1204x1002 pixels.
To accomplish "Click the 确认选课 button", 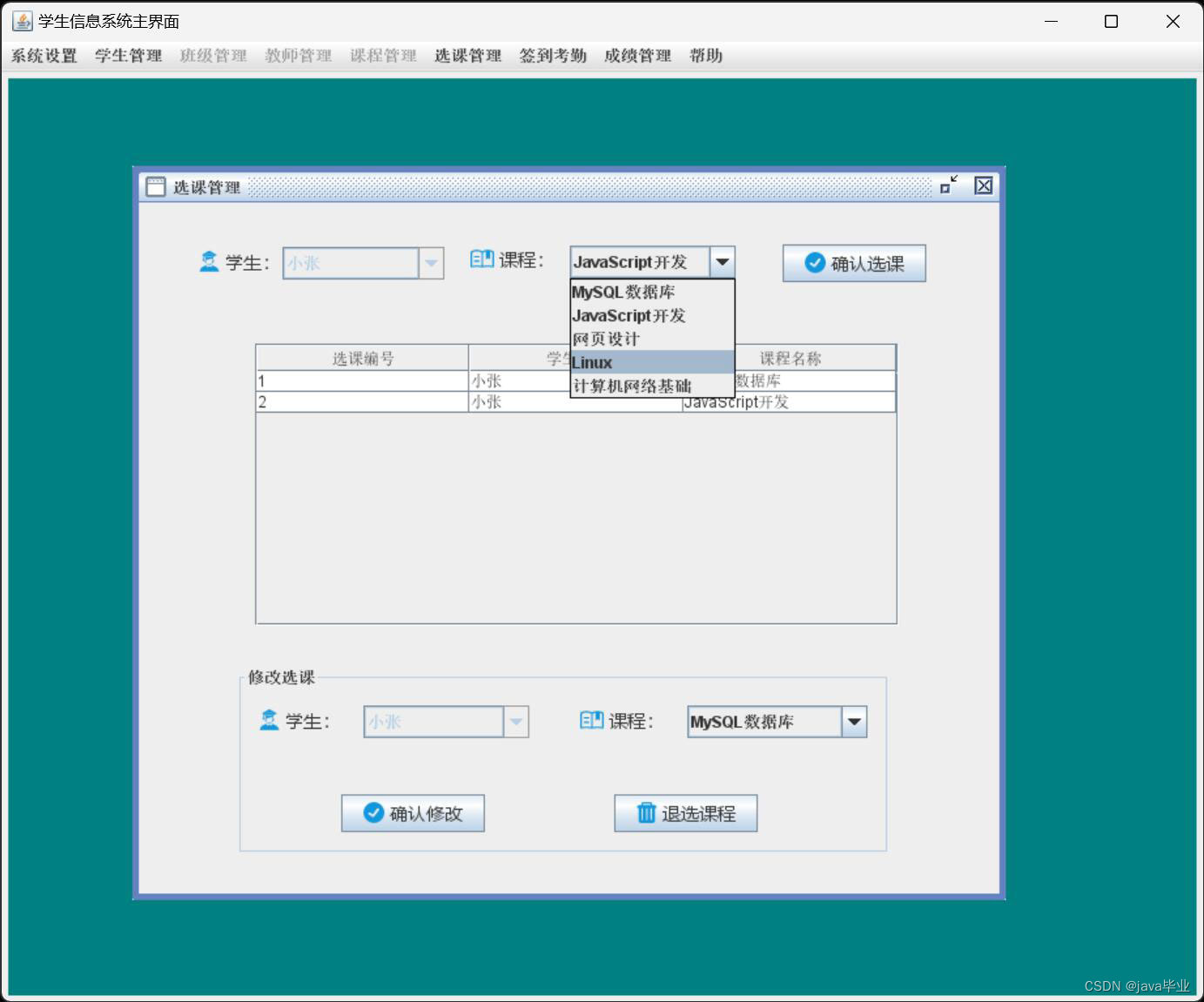I will point(854,263).
